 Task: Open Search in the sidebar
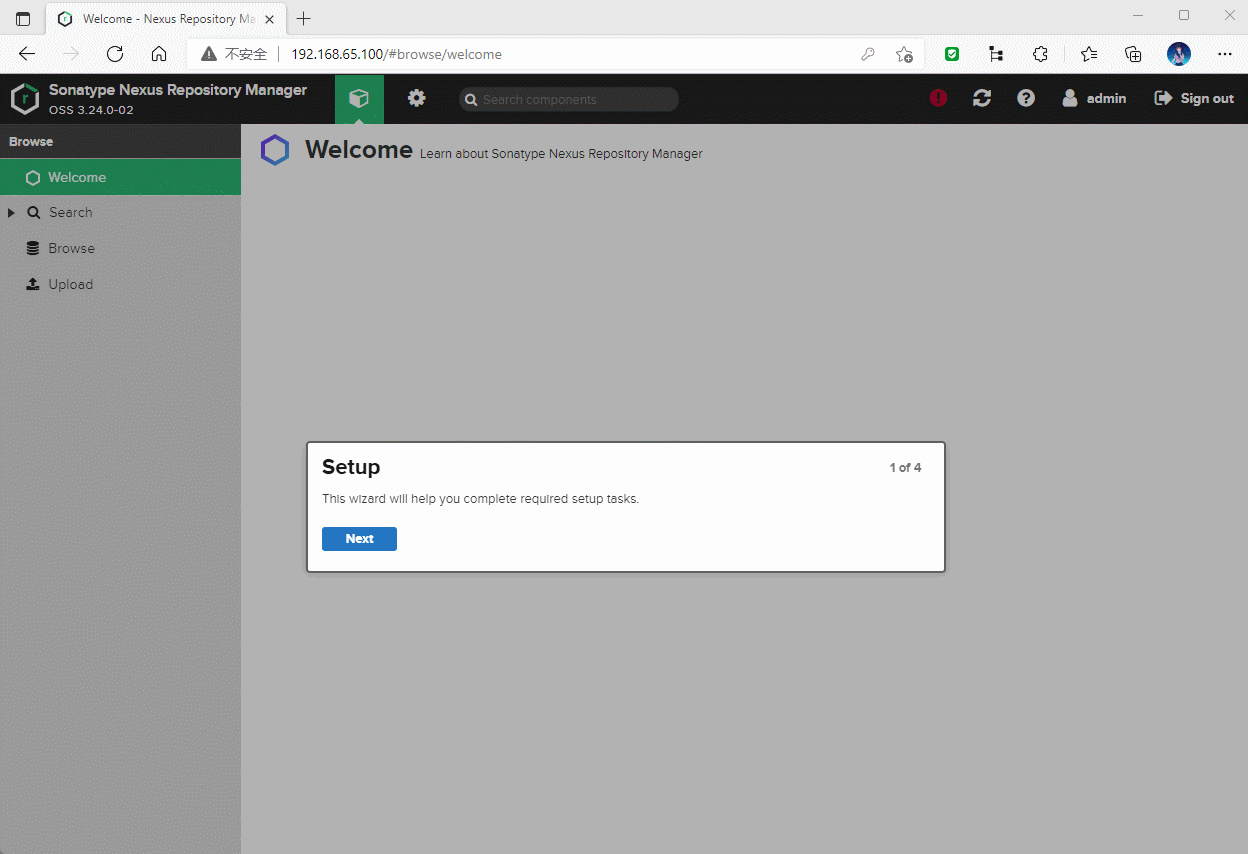coord(70,213)
